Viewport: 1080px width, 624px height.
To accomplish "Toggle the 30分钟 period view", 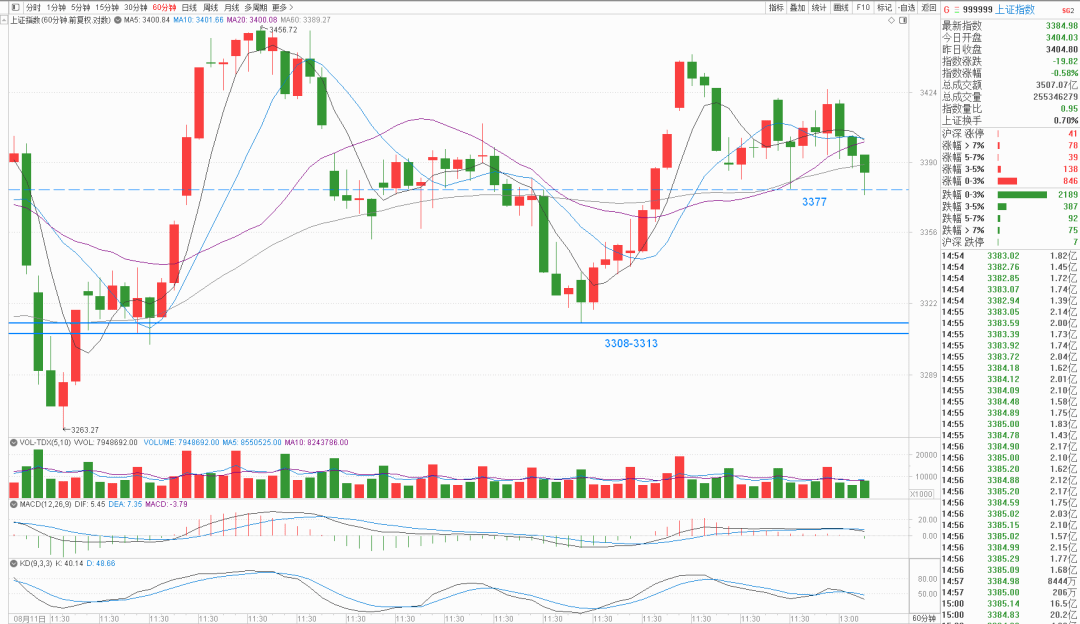I will pyautogui.click(x=136, y=8).
